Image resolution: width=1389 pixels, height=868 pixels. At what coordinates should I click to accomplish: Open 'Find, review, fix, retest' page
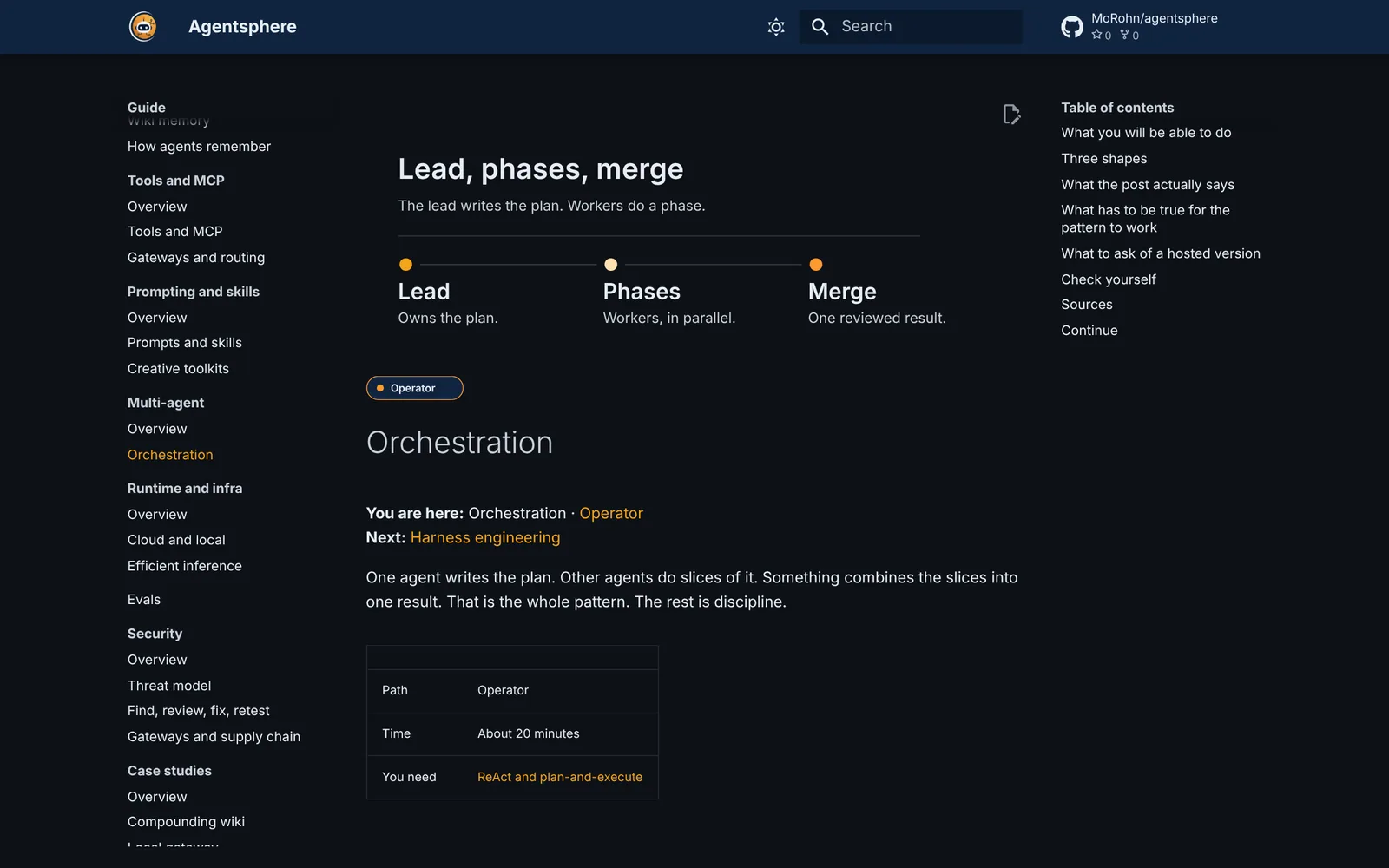point(198,711)
